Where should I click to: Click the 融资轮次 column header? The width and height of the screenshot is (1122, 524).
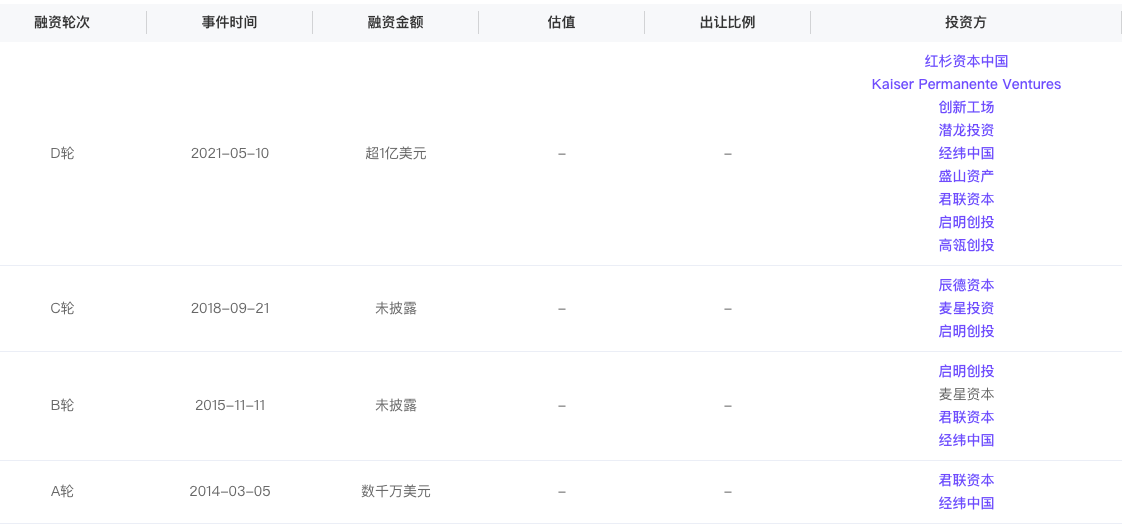click(62, 21)
